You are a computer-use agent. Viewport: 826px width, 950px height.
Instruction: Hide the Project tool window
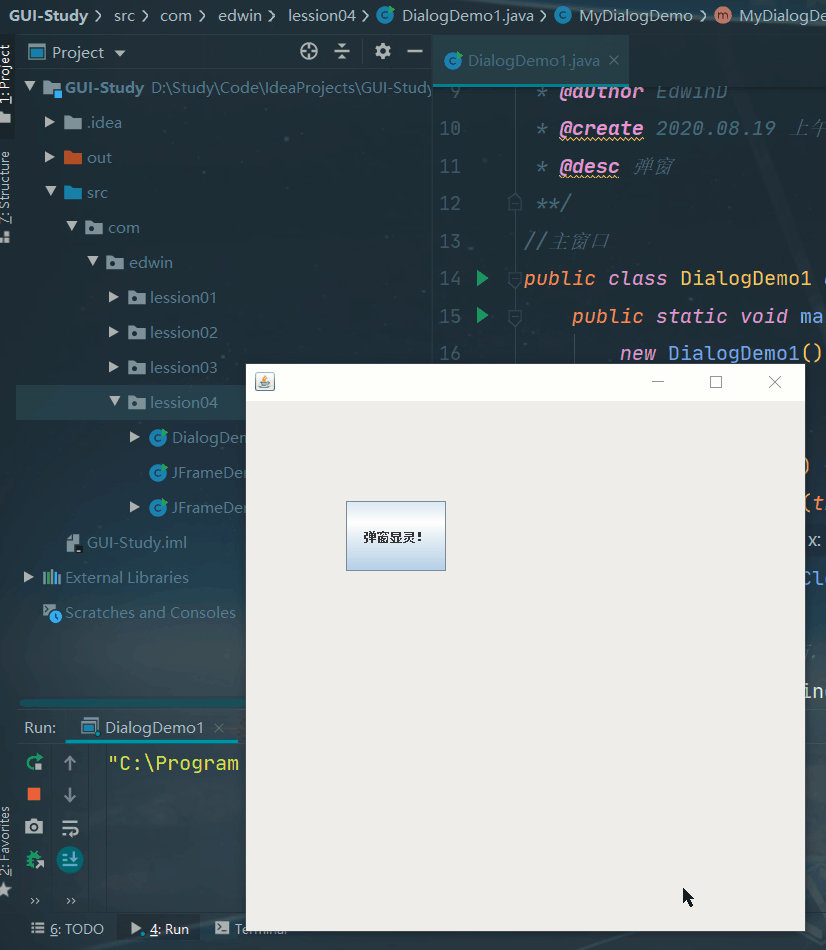[x=415, y=52]
